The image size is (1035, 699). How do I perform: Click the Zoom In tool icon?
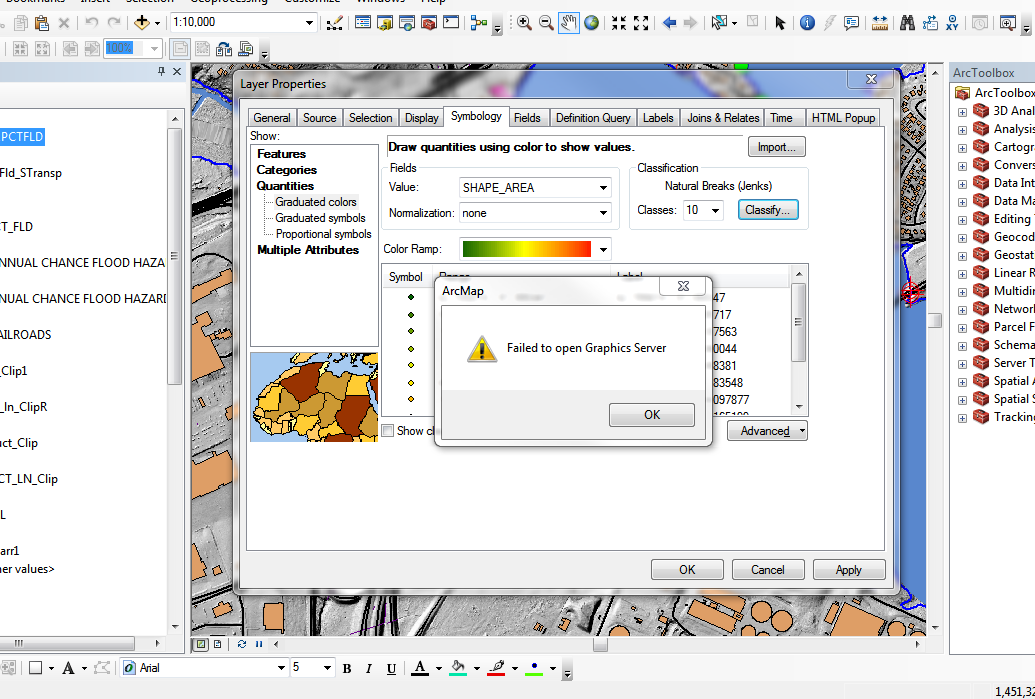point(524,23)
